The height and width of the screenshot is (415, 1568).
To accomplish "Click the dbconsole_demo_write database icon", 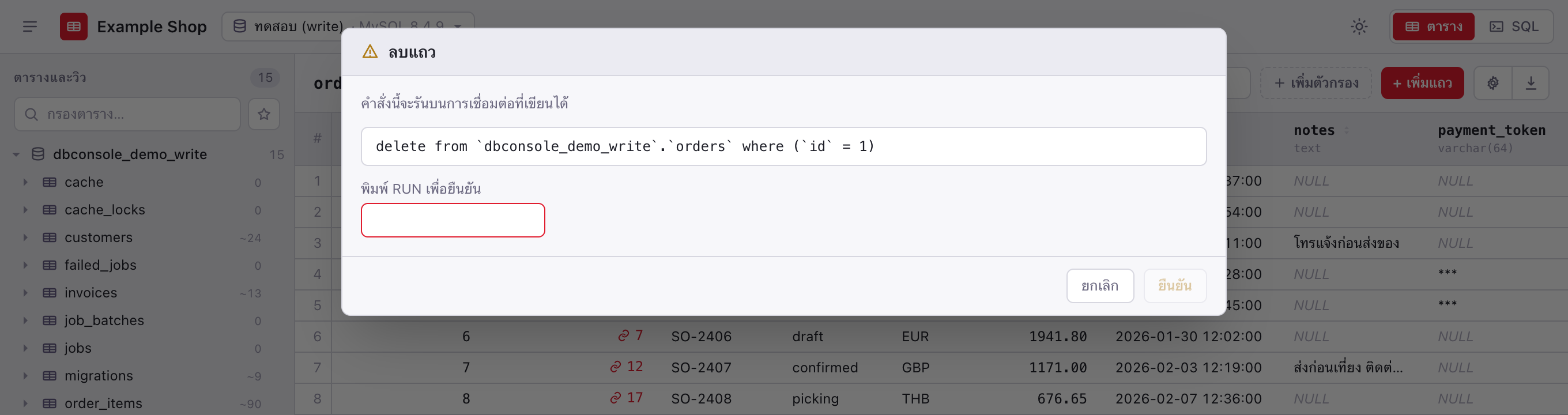I will click(x=37, y=154).
